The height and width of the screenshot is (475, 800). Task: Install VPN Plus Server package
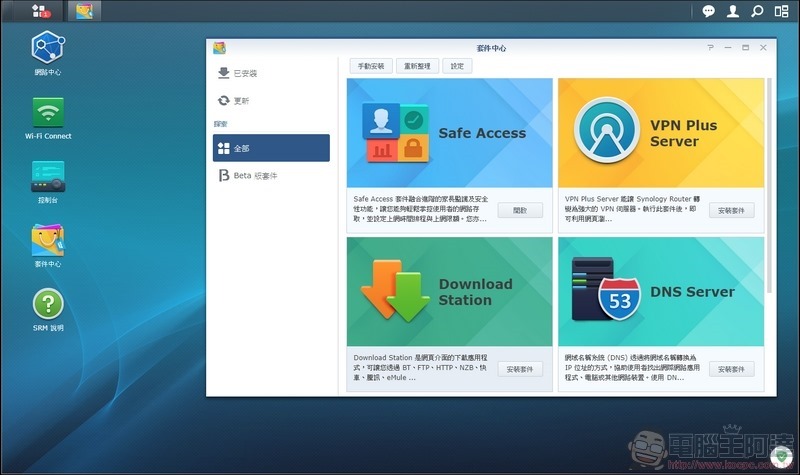pyautogui.click(x=731, y=210)
